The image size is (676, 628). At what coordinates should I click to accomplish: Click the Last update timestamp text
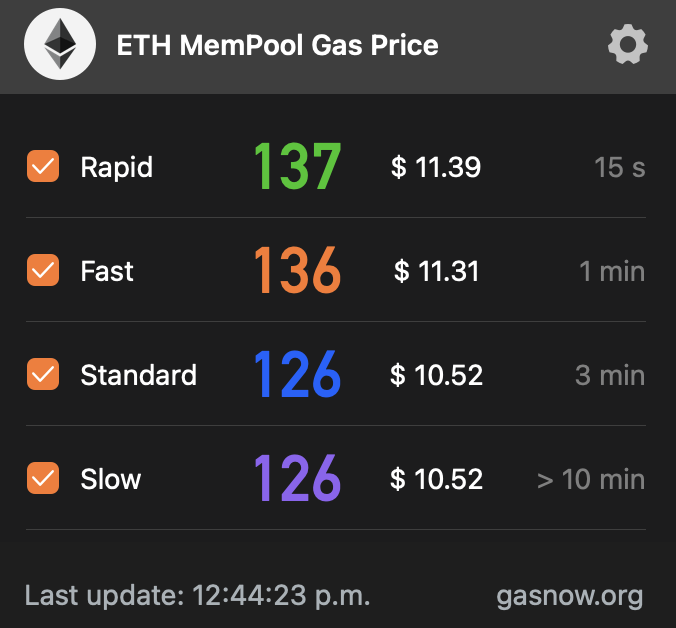(x=198, y=596)
